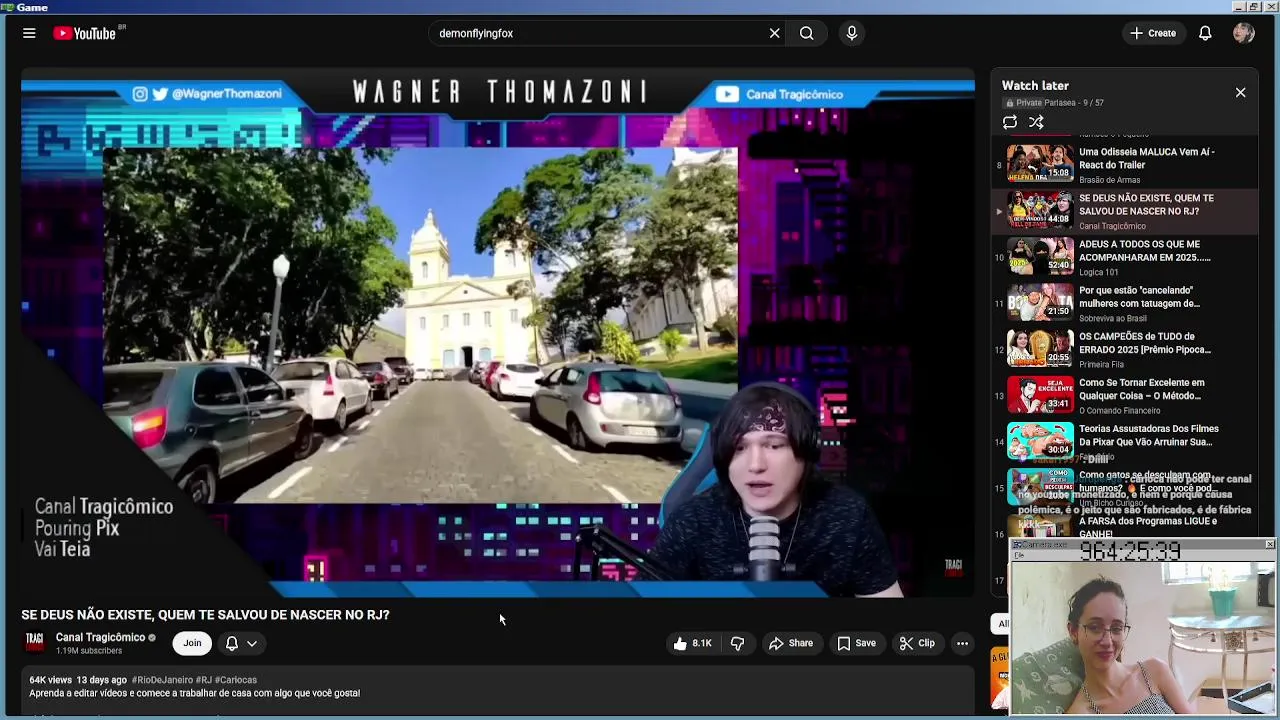
Task: Open the #Cariocas hashtag link
Action: [236, 680]
